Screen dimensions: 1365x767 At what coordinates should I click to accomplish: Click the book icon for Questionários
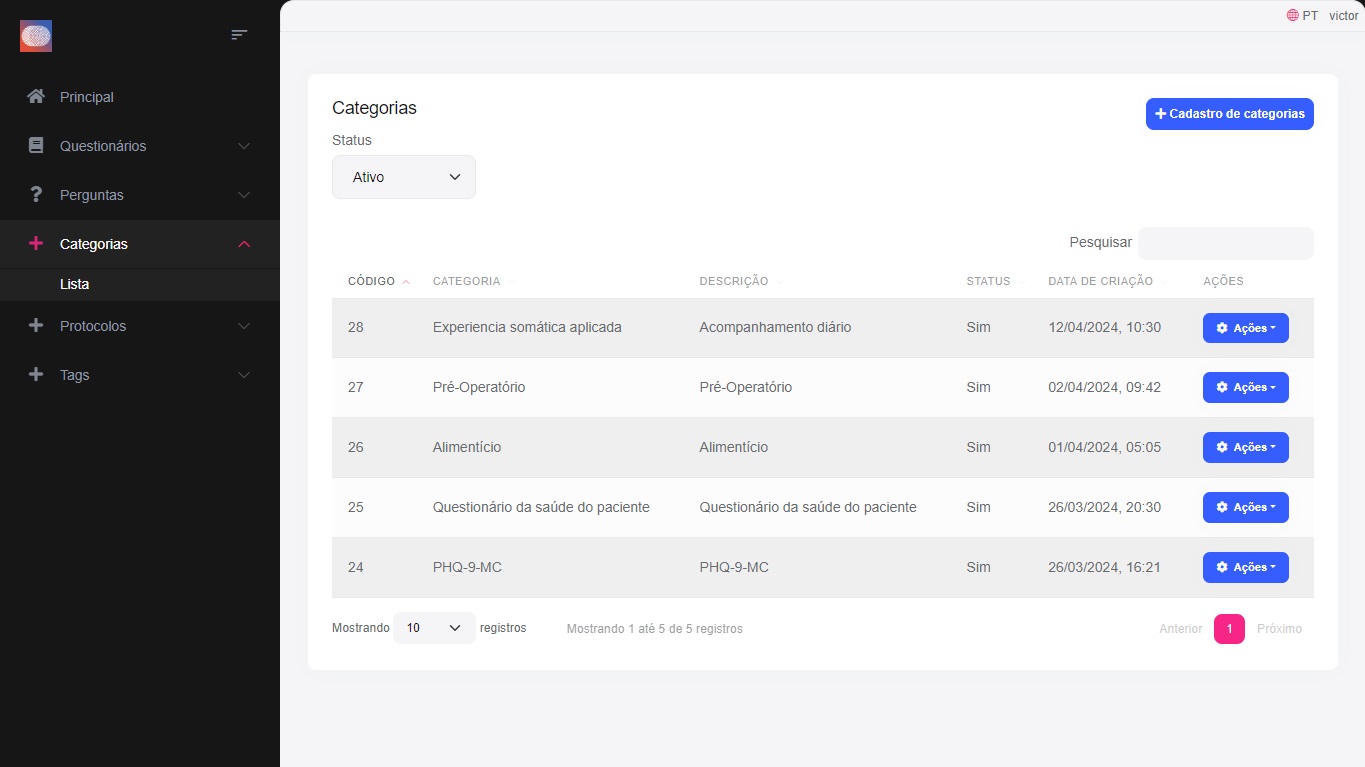pos(35,145)
